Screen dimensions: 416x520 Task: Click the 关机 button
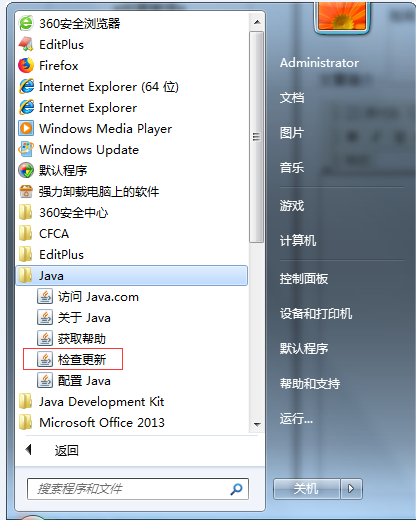click(306, 489)
